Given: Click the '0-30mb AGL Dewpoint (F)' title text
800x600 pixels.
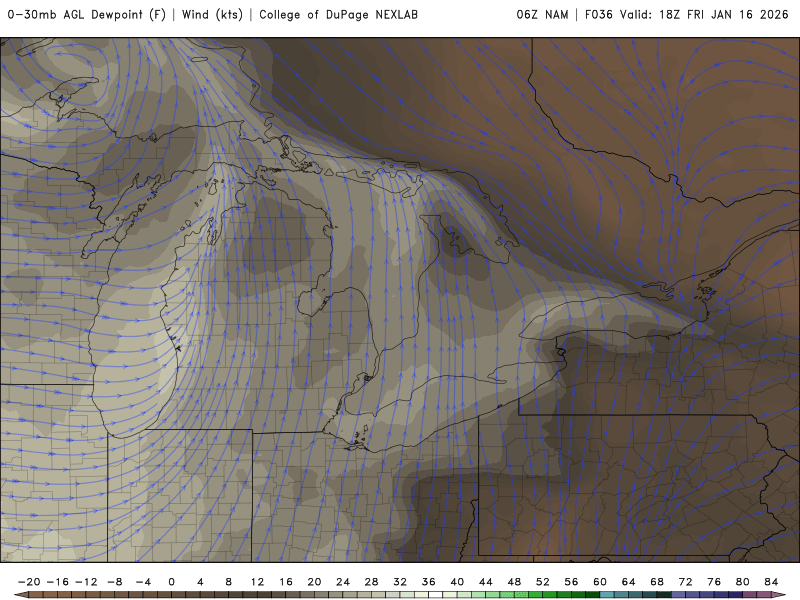Looking at the screenshot, I should tap(87, 15).
